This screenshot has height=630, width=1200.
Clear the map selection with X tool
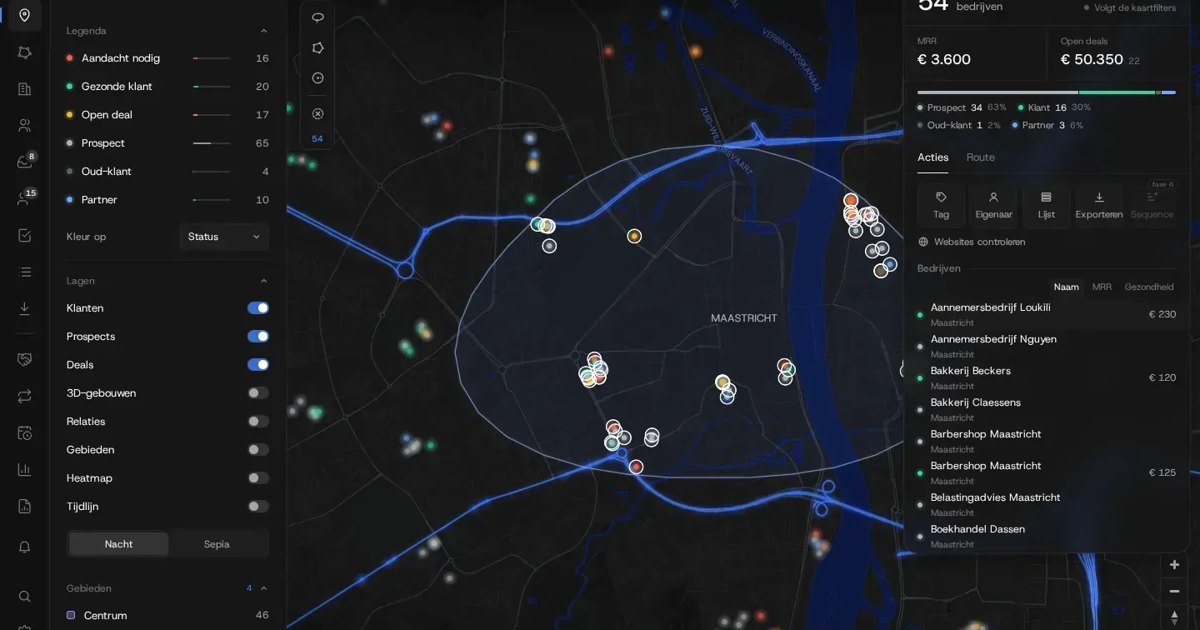pyautogui.click(x=318, y=114)
